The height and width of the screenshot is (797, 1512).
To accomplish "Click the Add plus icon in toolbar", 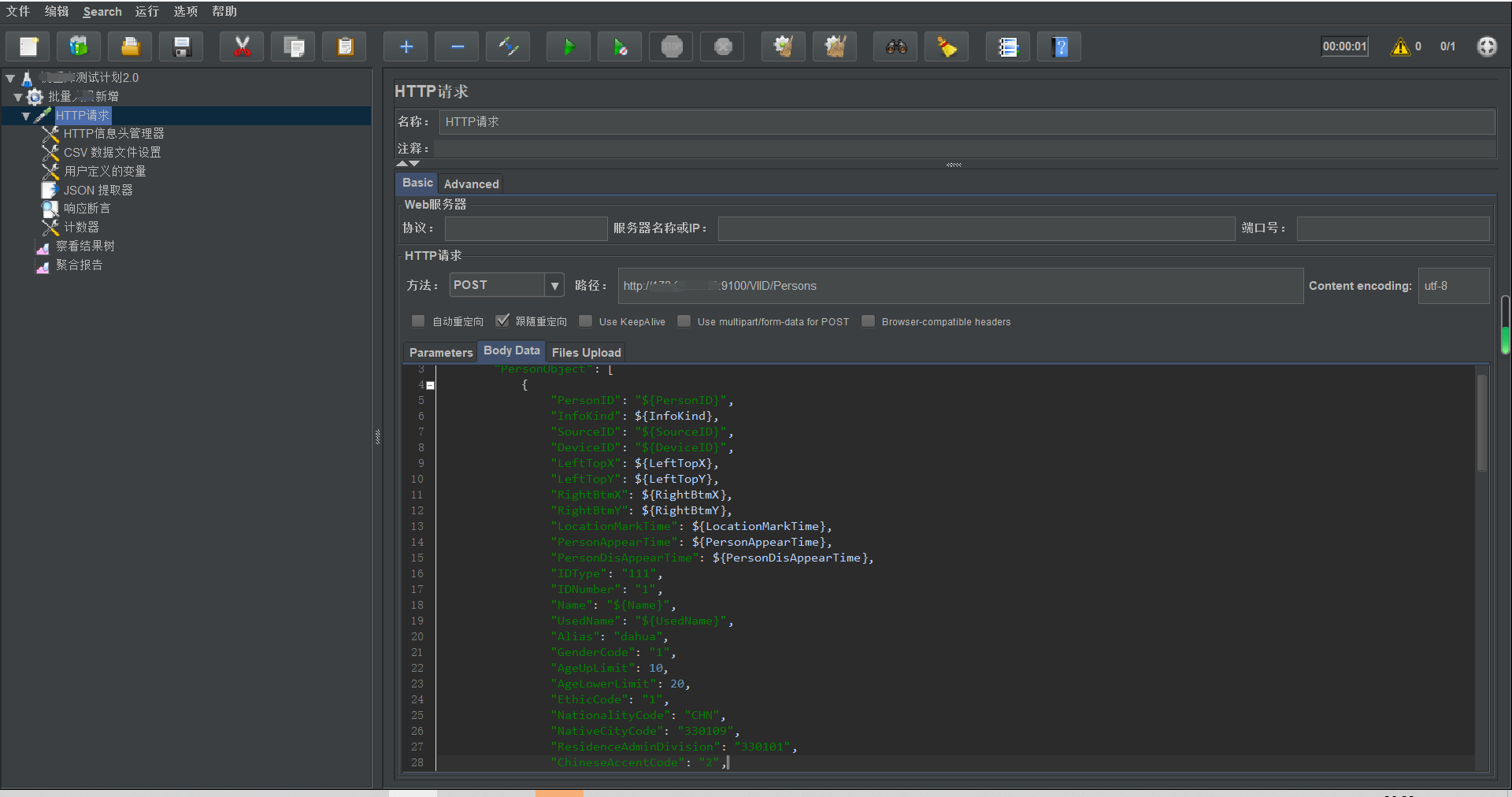I will [406, 47].
